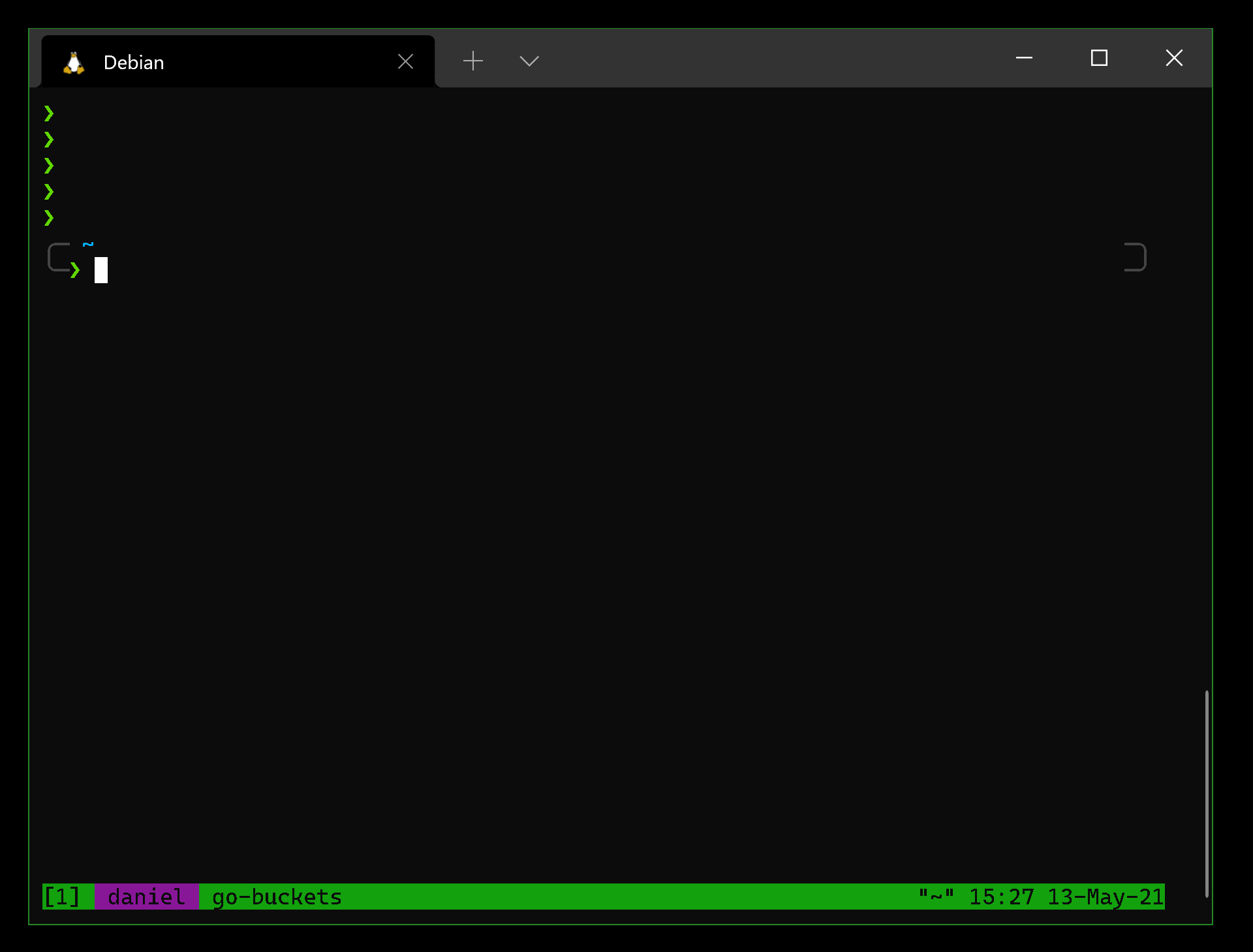Viewport: 1253px width, 952px height.
Task: Click the maximize icon in the title bar
Action: click(1100, 58)
